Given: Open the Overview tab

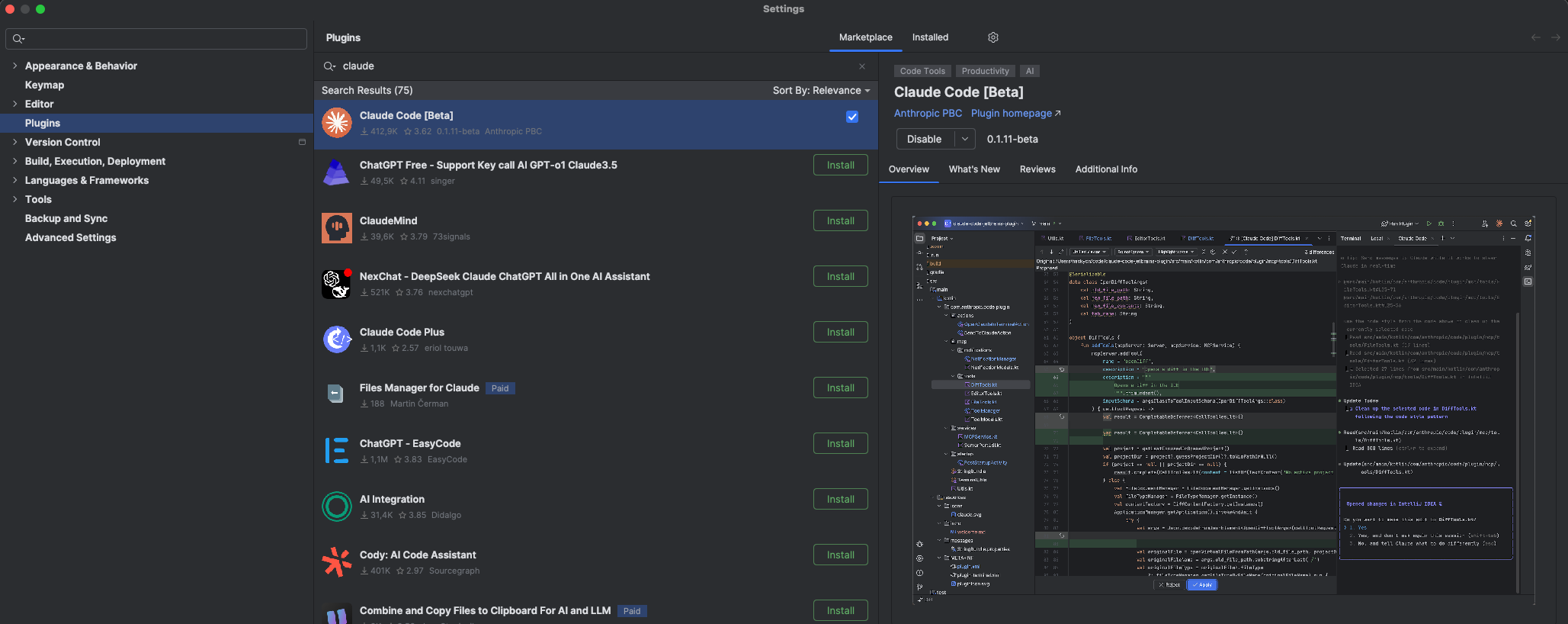Looking at the screenshot, I should [909, 169].
